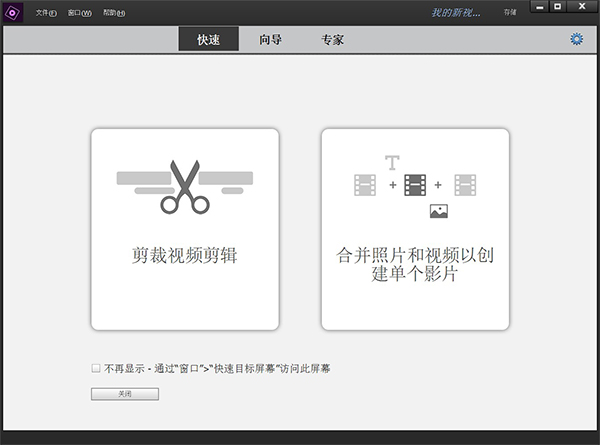Screen dimensions: 600x445
Task: Click the left filmstrip icon in the merge card
Action: 365,185
